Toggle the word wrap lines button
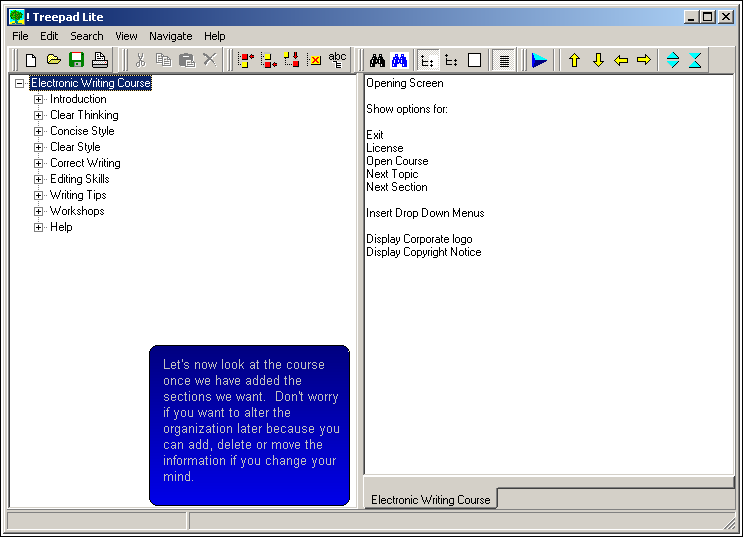 pyautogui.click(x=505, y=60)
